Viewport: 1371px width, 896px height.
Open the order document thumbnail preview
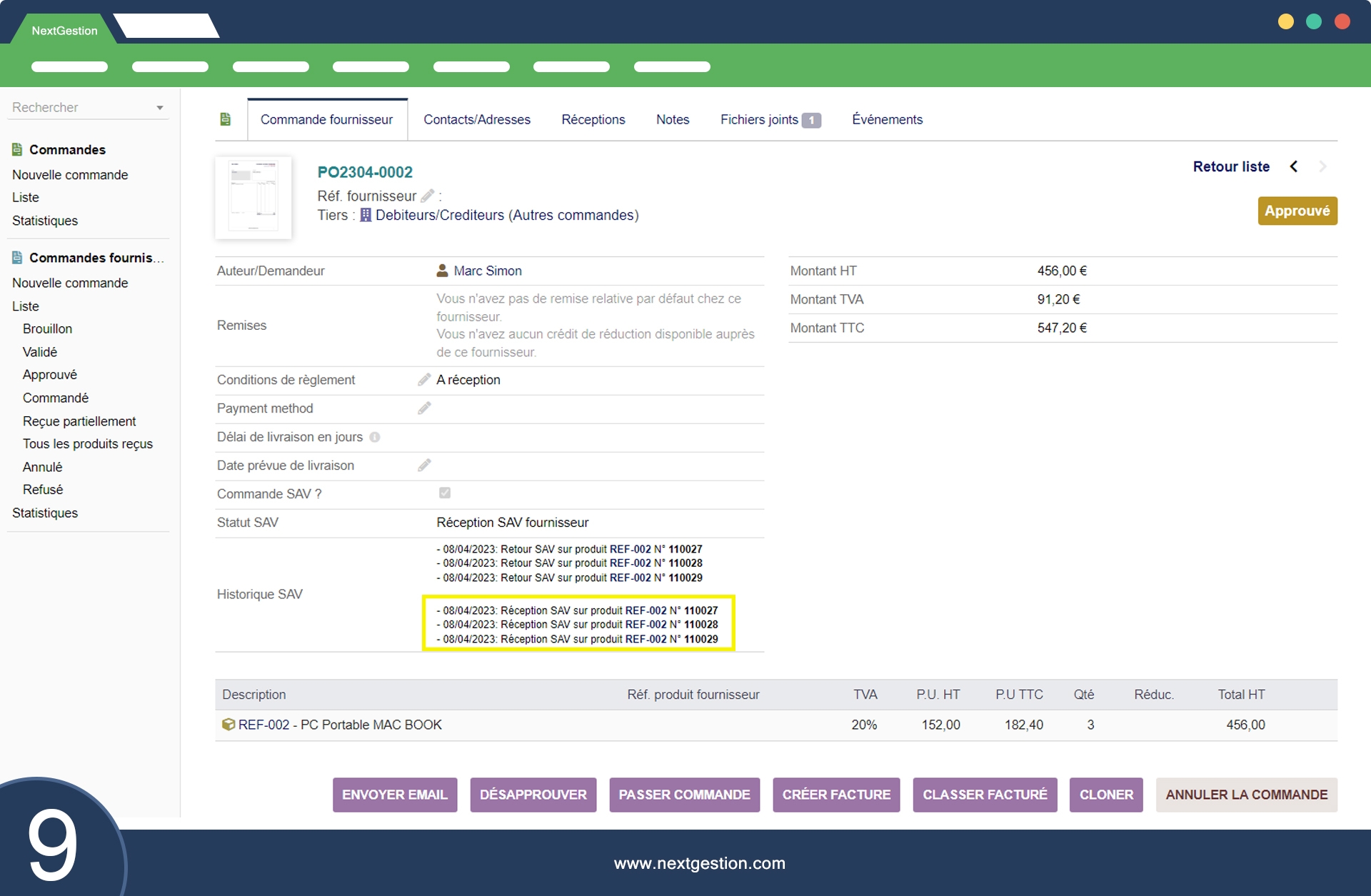click(253, 197)
